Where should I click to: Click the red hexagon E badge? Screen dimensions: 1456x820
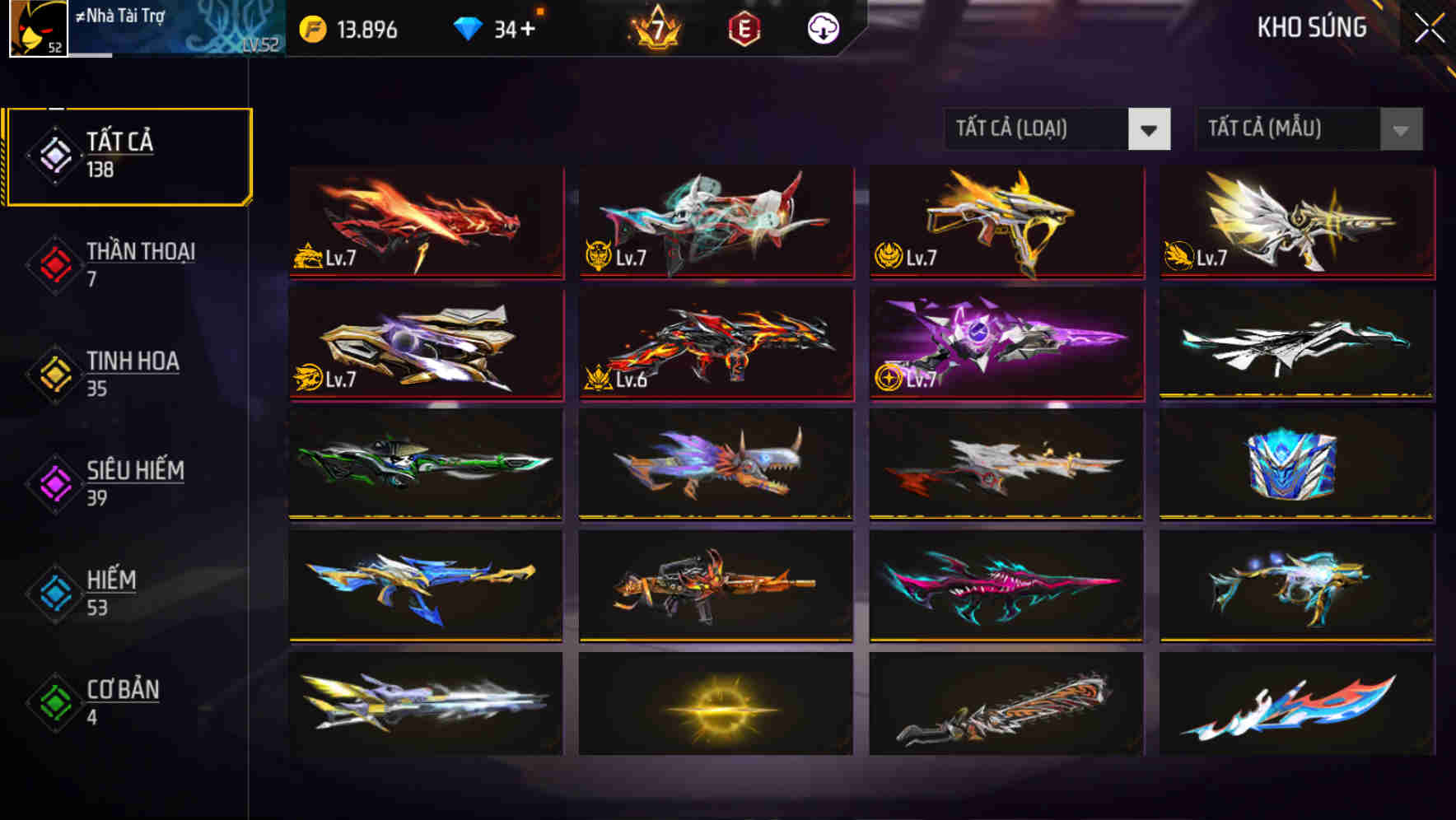(744, 30)
